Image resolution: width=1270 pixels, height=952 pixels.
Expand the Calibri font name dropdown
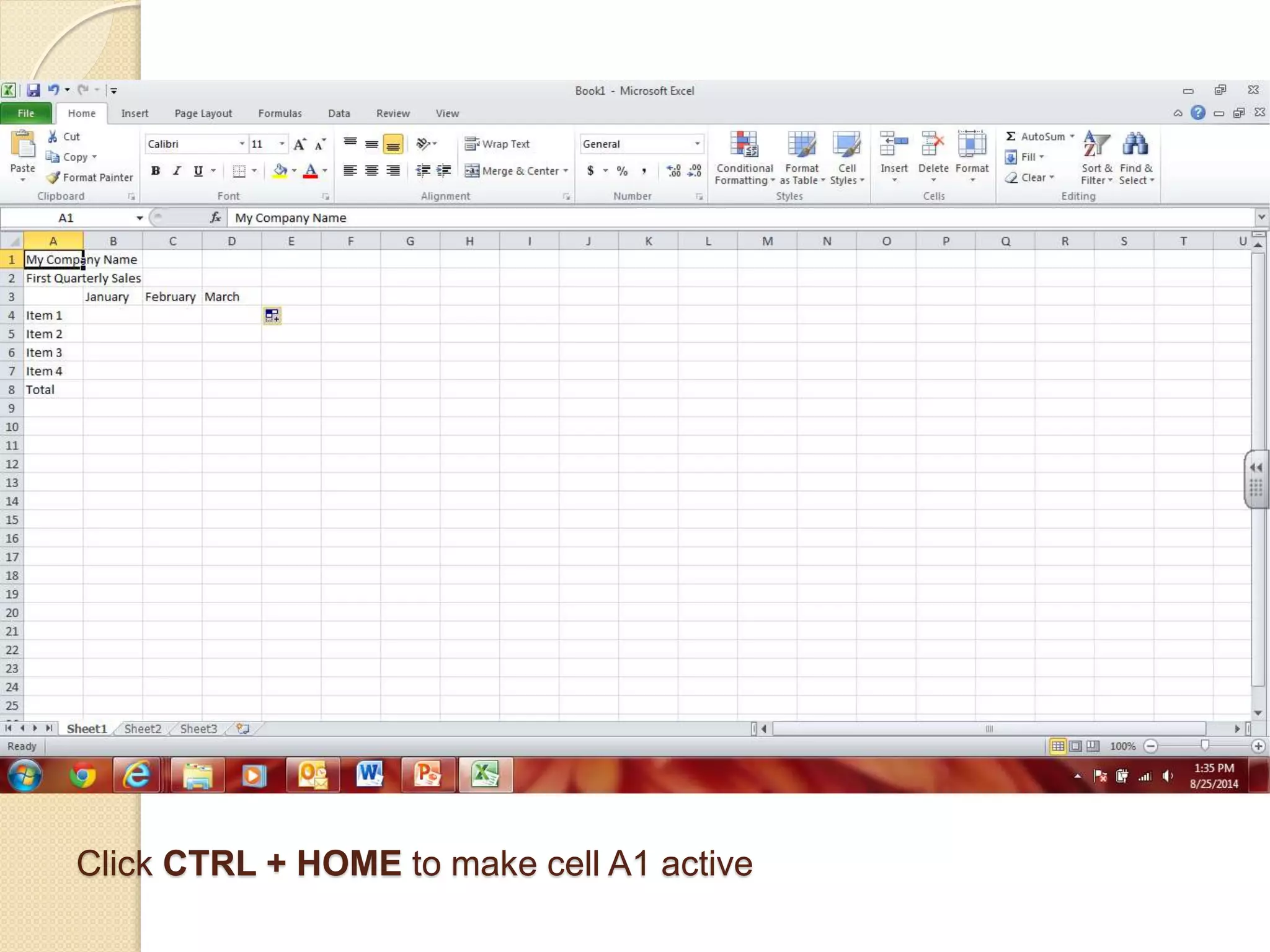coord(242,144)
